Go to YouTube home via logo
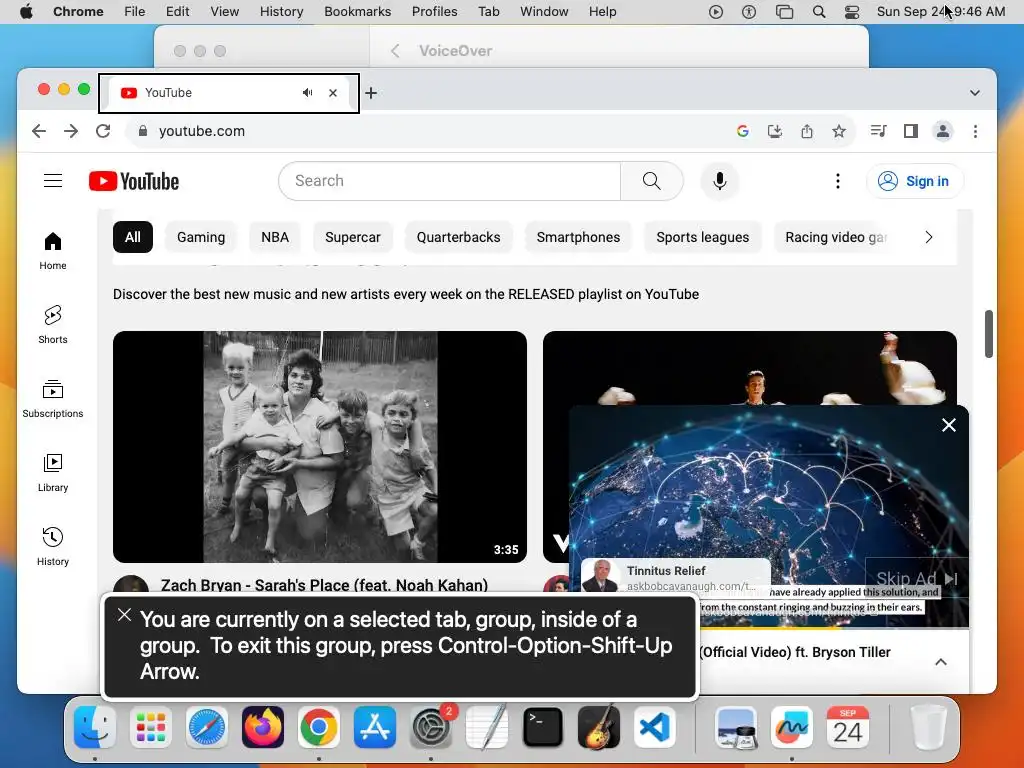This screenshot has width=1024, height=768. (x=134, y=181)
